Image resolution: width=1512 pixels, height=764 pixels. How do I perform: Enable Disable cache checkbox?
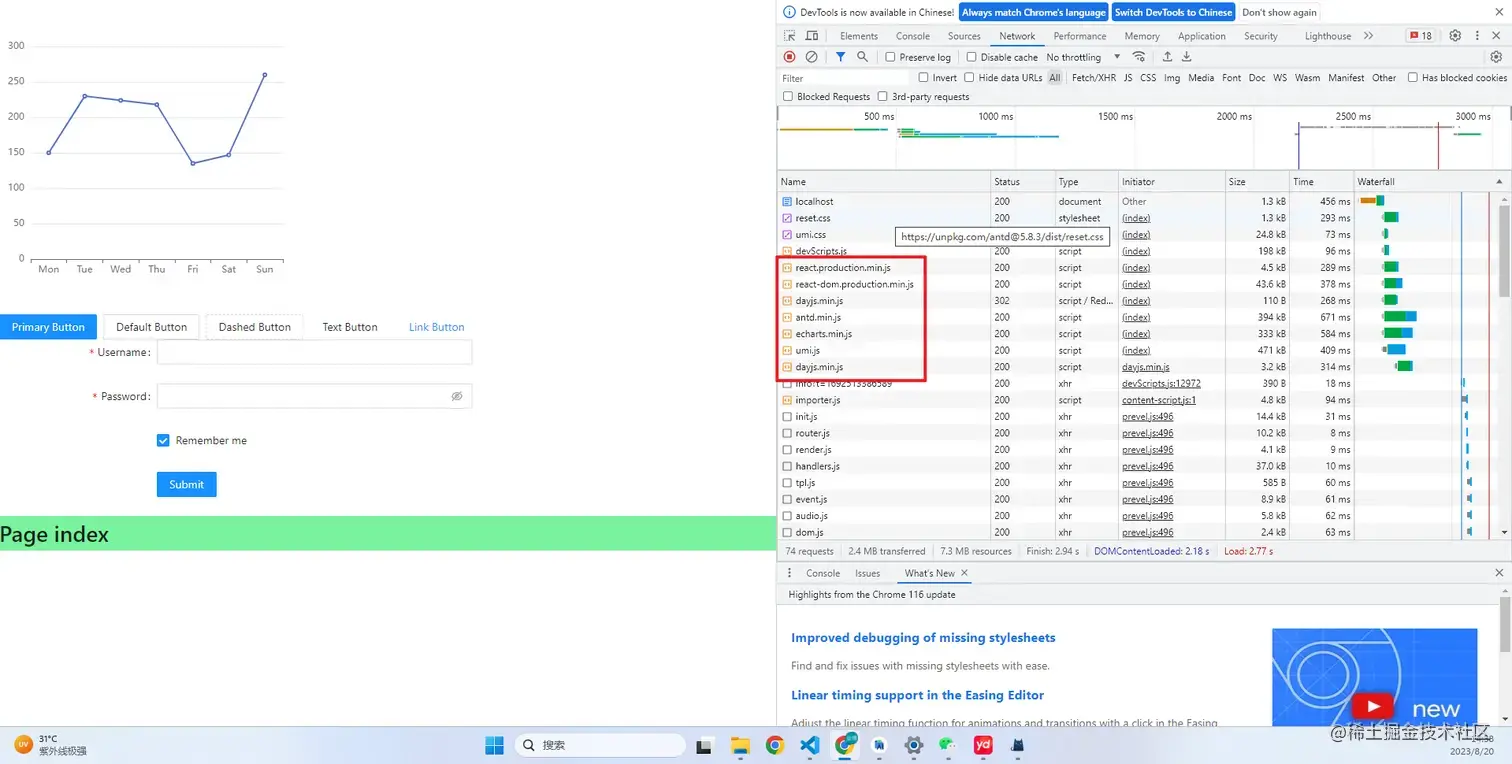coord(971,57)
